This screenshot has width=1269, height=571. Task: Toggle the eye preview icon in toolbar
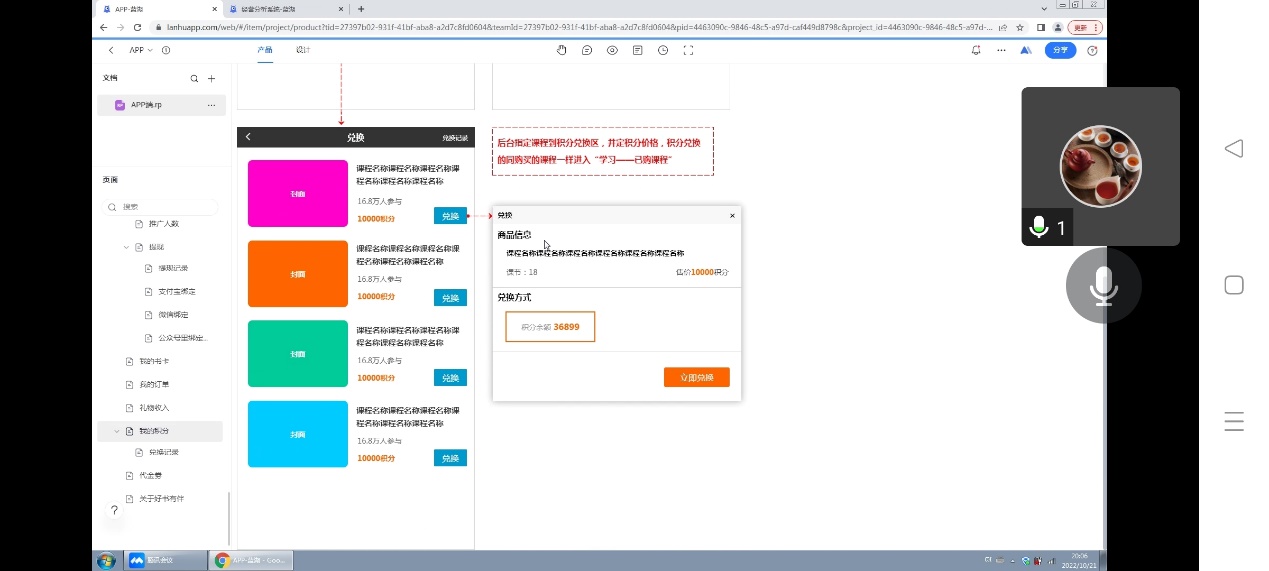click(x=612, y=50)
